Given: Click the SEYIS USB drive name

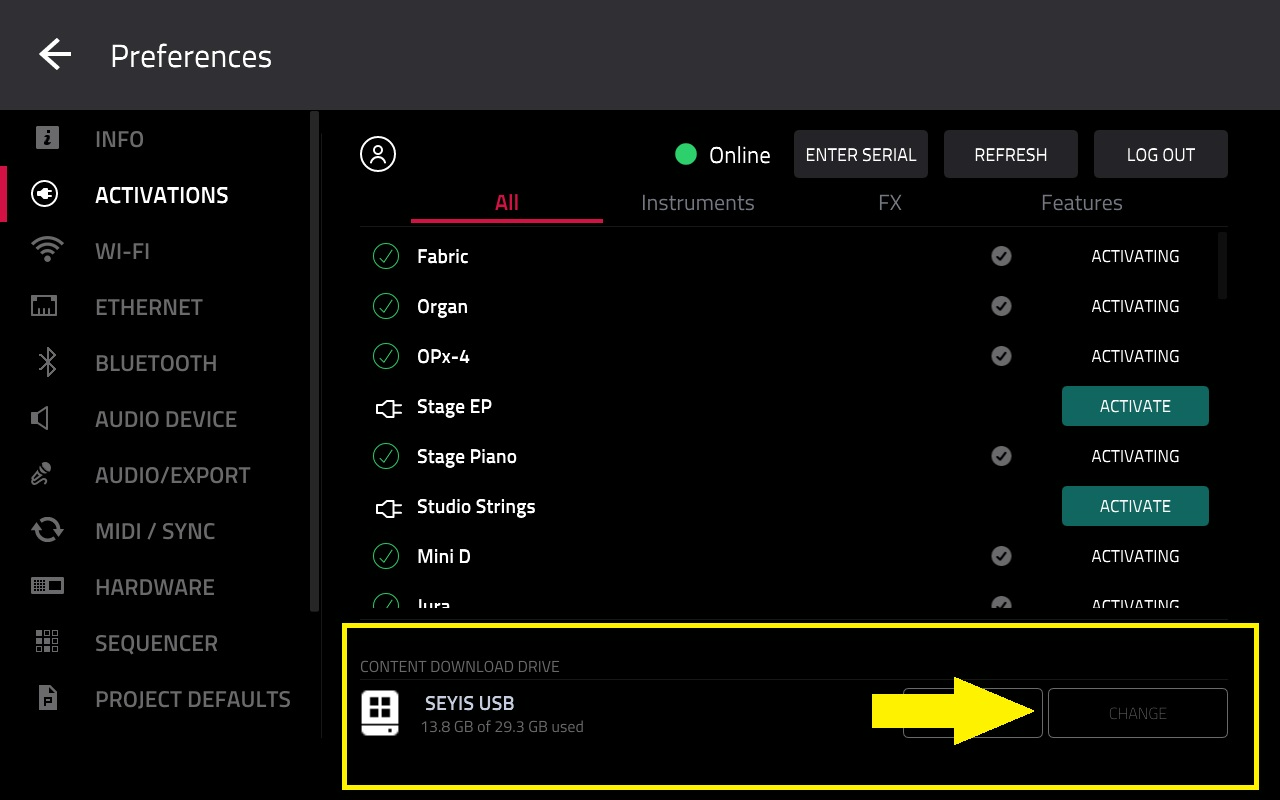Looking at the screenshot, I should 470,703.
